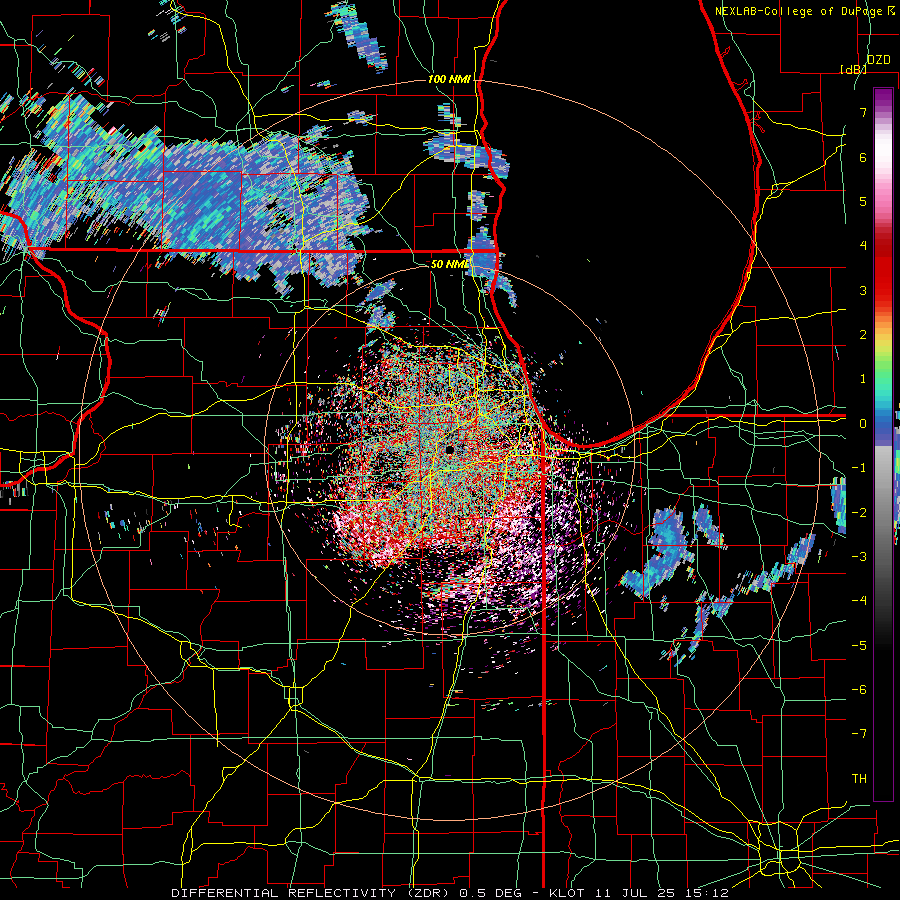The image size is (900, 900).
Task: Click the -3 value on the color scale
Action: click(859, 556)
